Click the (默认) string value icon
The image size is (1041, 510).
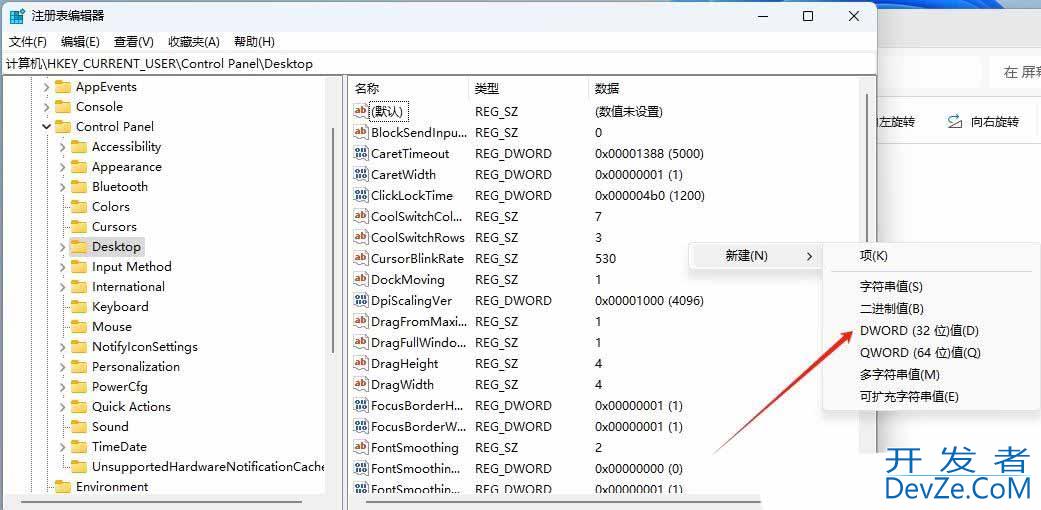click(360, 111)
